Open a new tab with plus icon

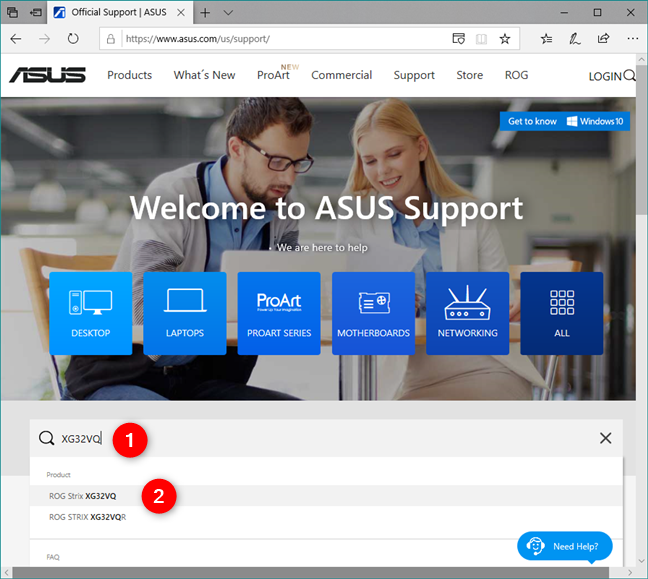(x=205, y=13)
